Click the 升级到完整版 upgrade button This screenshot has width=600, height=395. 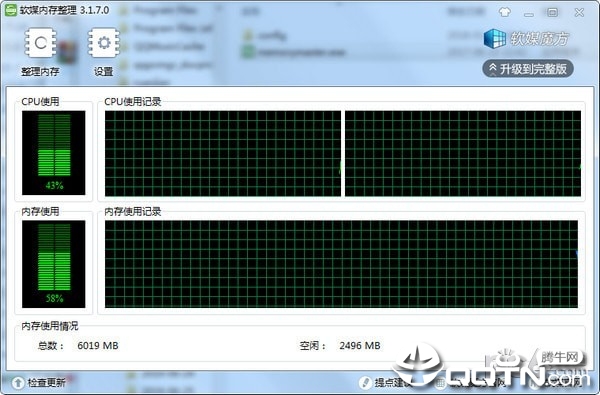(x=528, y=69)
